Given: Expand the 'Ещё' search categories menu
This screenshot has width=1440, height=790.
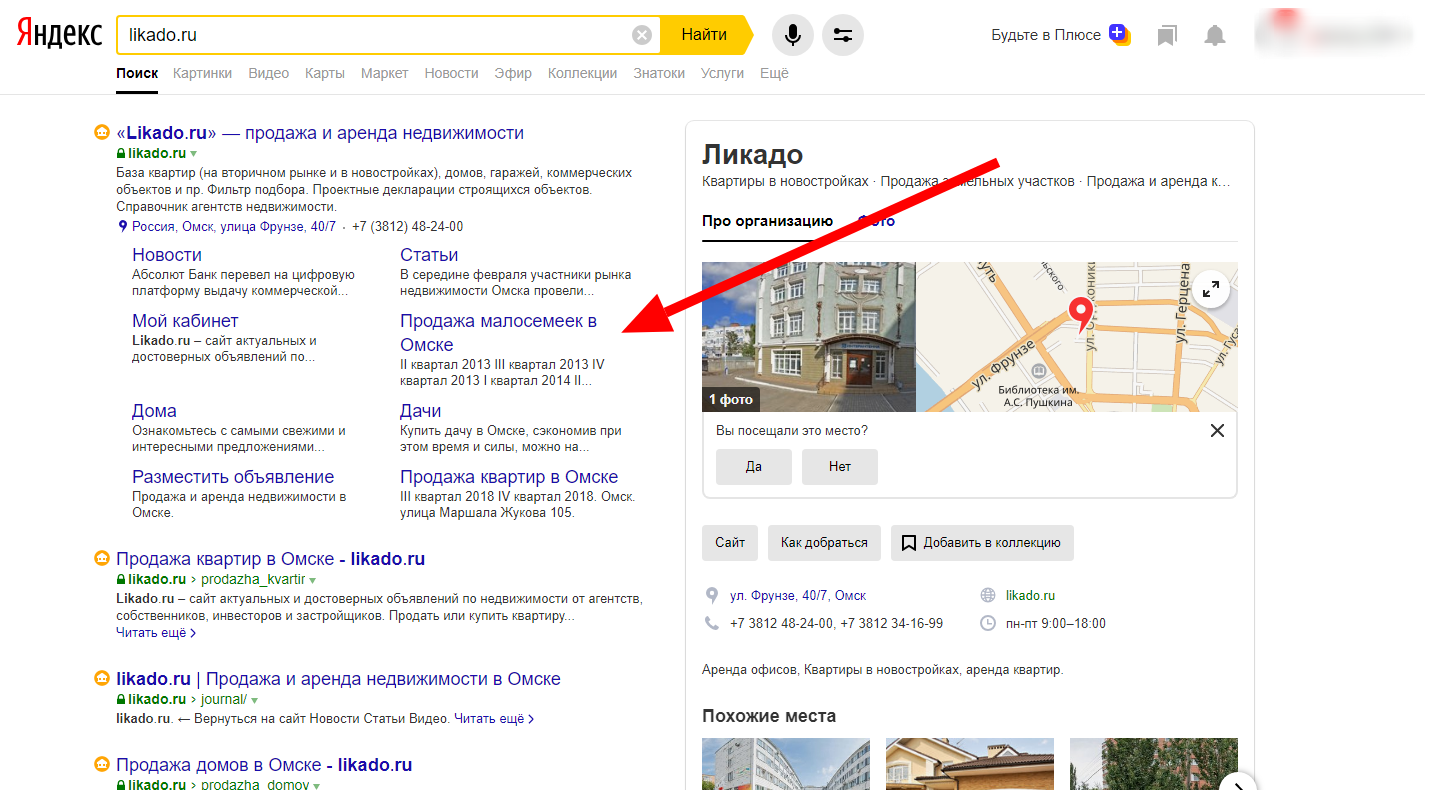Looking at the screenshot, I should click(774, 73).
